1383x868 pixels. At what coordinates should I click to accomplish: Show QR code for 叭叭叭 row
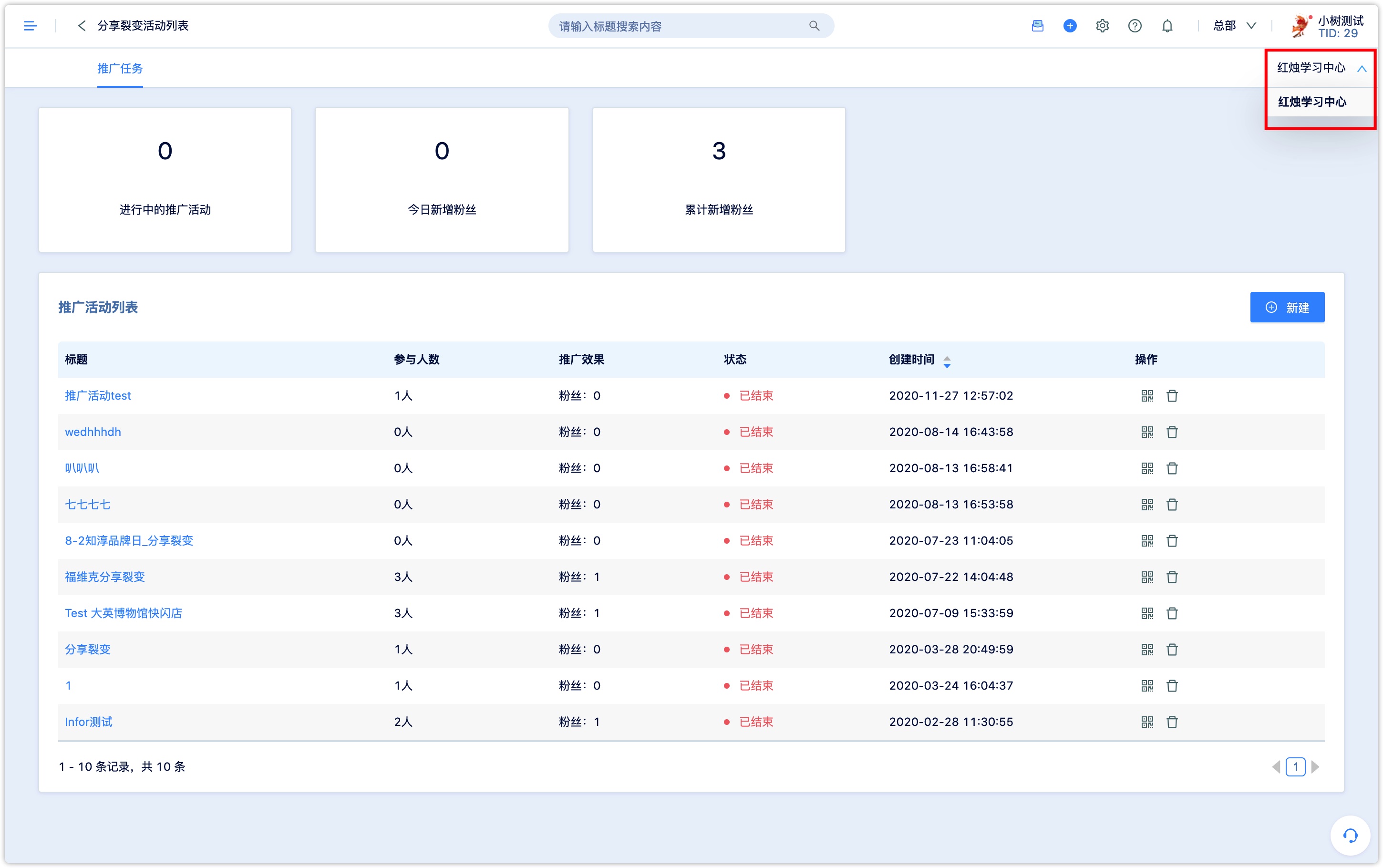click(x=1146, y=468)
